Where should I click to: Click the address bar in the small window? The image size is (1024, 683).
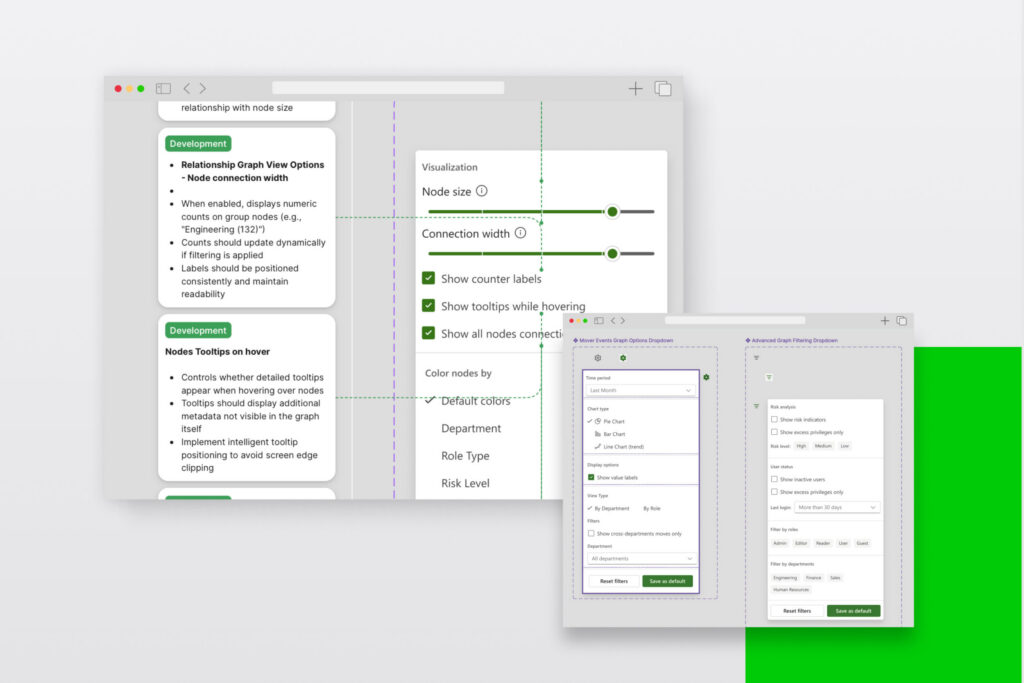[x=735, y=321]
